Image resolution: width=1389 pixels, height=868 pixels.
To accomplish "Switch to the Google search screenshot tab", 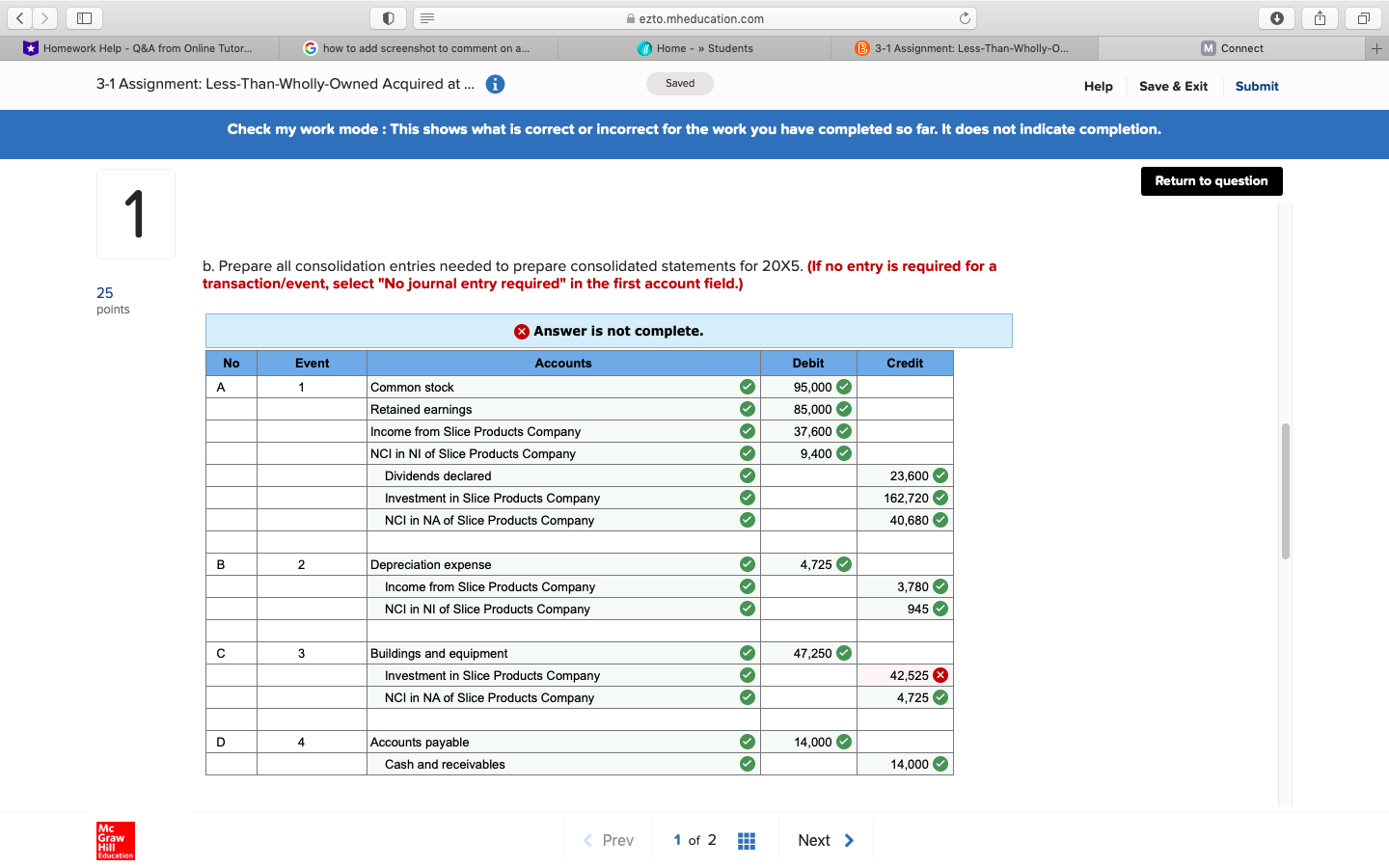I will pyautogui.click(x=419, y=48).
